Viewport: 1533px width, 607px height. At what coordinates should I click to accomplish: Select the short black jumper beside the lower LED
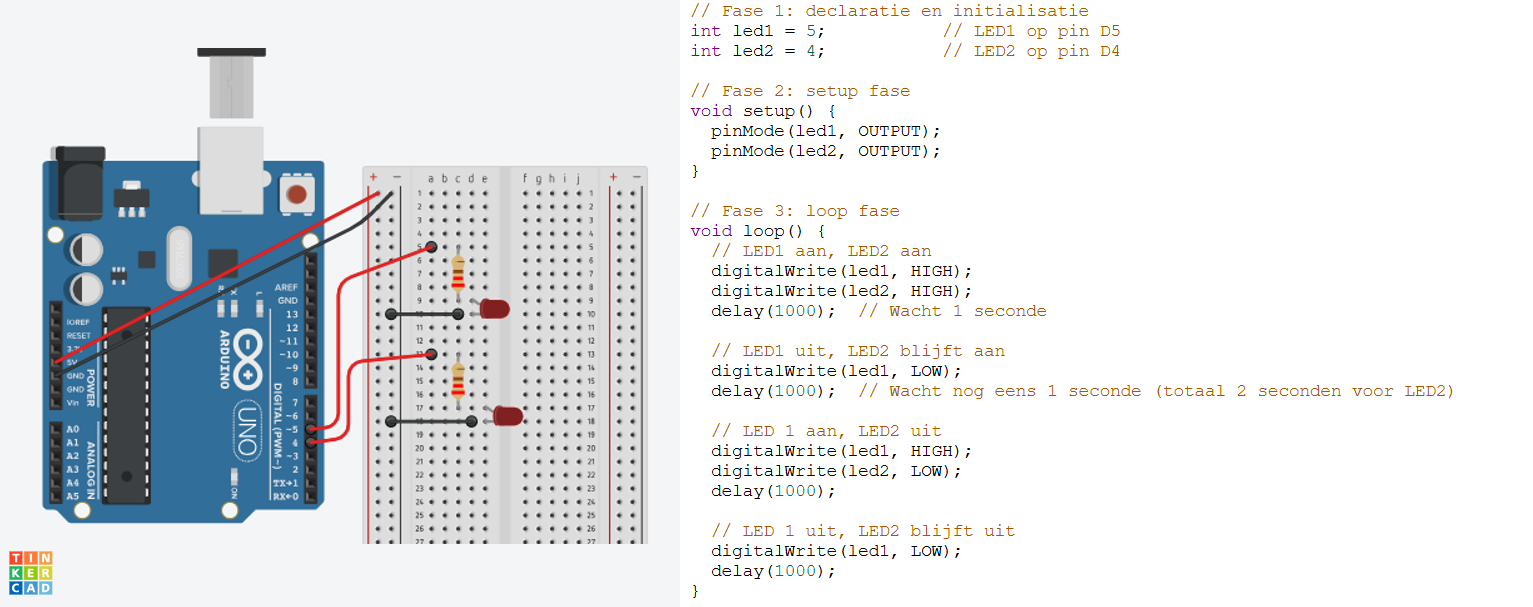(x=431, y=422)
